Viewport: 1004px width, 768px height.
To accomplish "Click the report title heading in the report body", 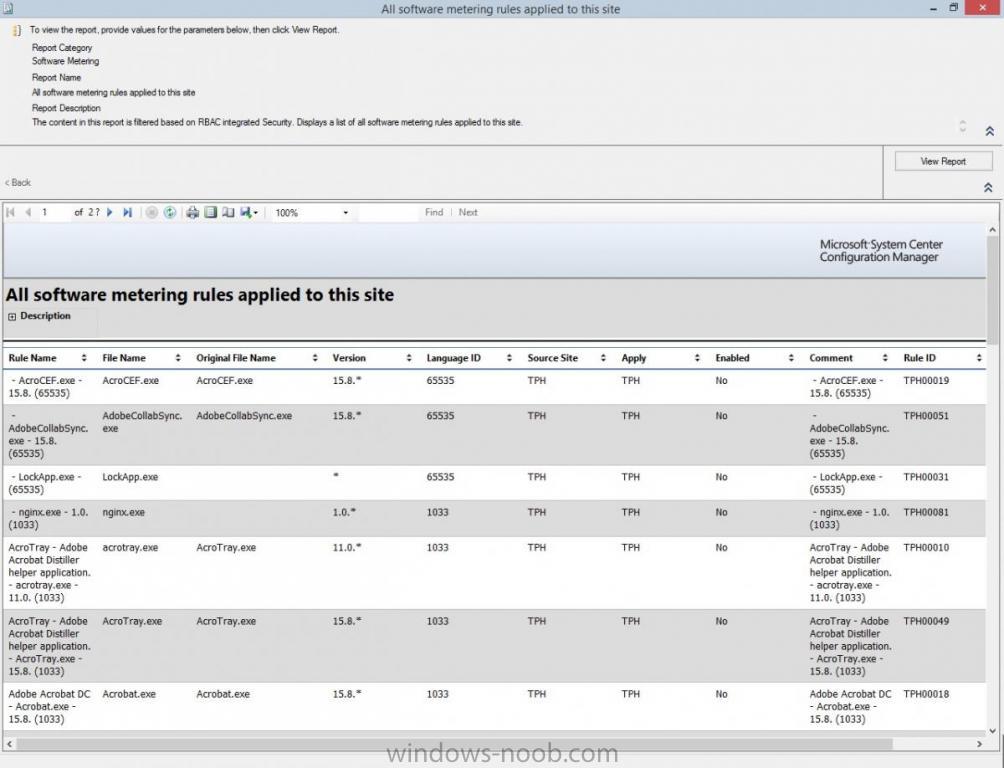I will [x=200, y=295].
